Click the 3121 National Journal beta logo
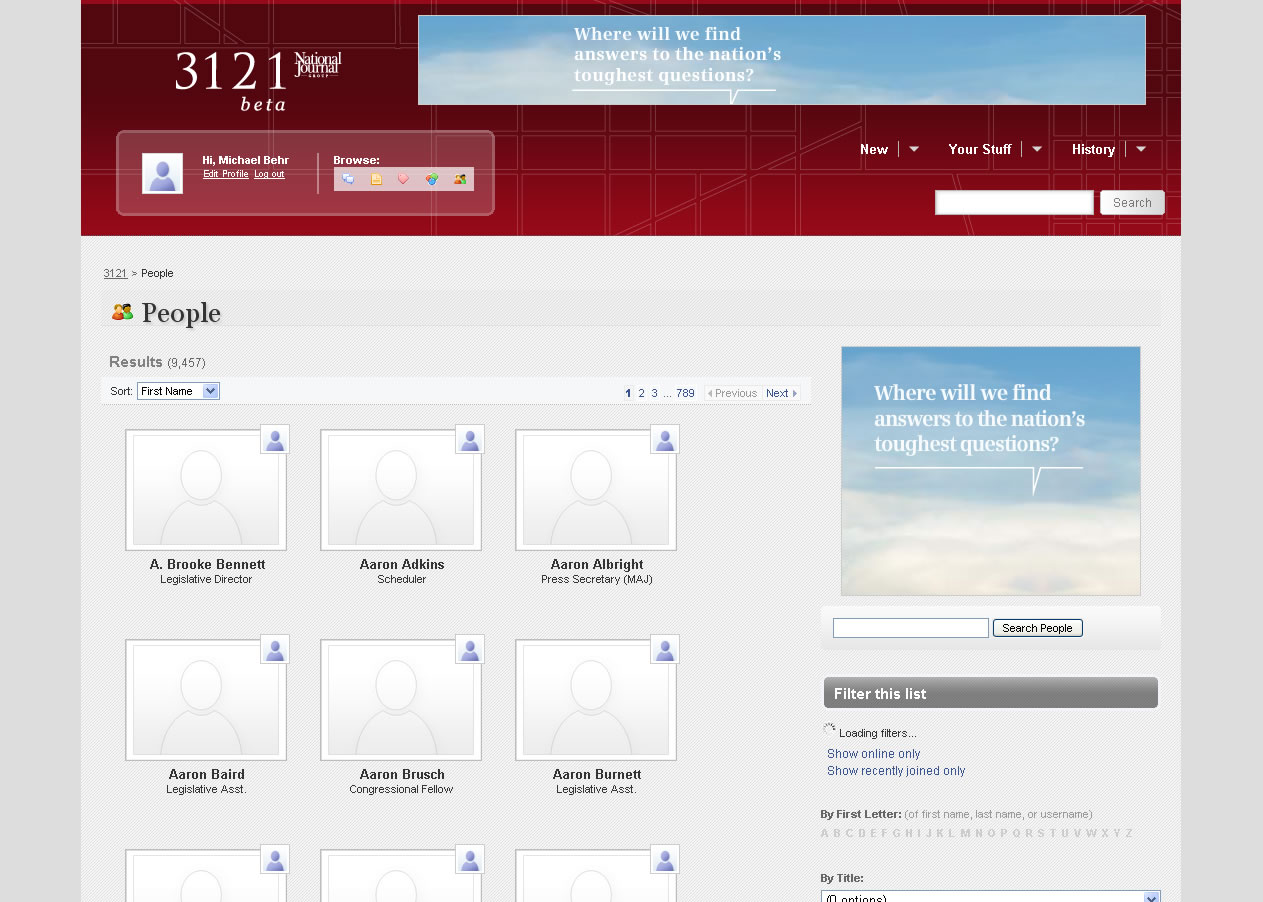This screenshot has width=1263, height=902. tap(258, 80)
